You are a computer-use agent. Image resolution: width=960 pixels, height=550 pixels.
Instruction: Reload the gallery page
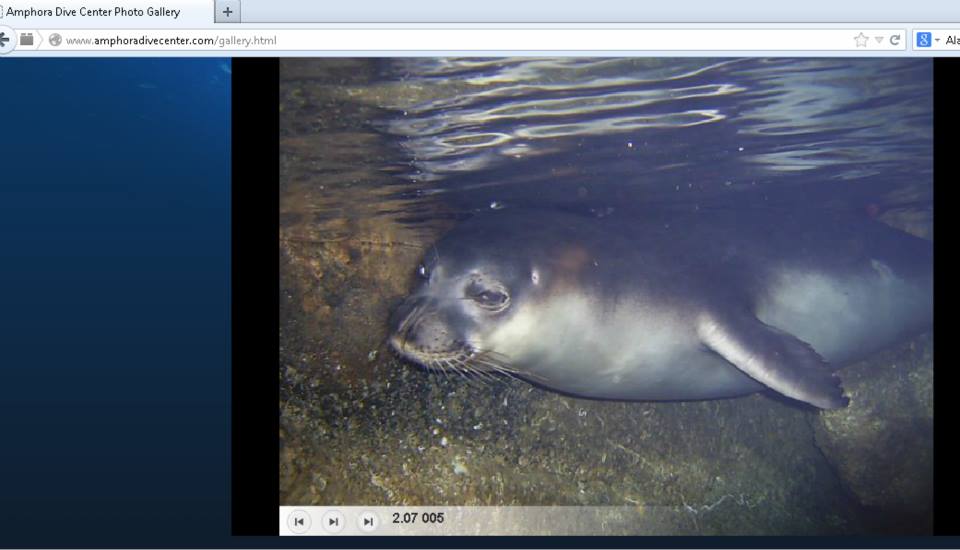tap(895, 40)
